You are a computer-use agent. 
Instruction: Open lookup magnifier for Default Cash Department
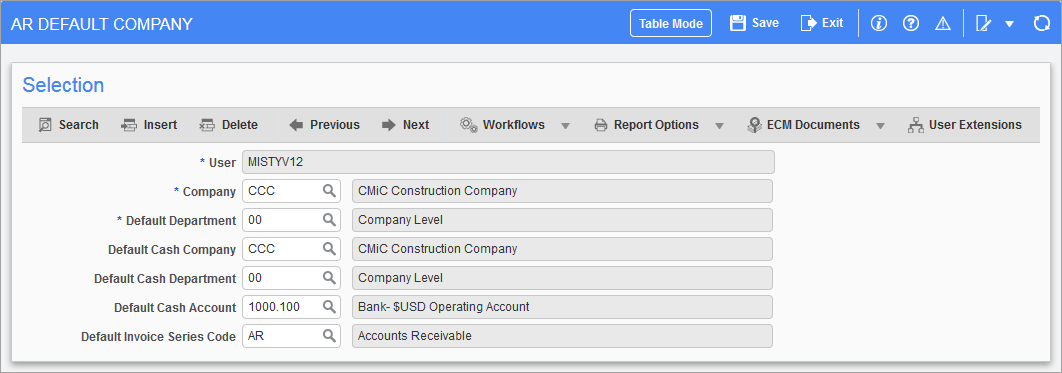pos(329,278)
